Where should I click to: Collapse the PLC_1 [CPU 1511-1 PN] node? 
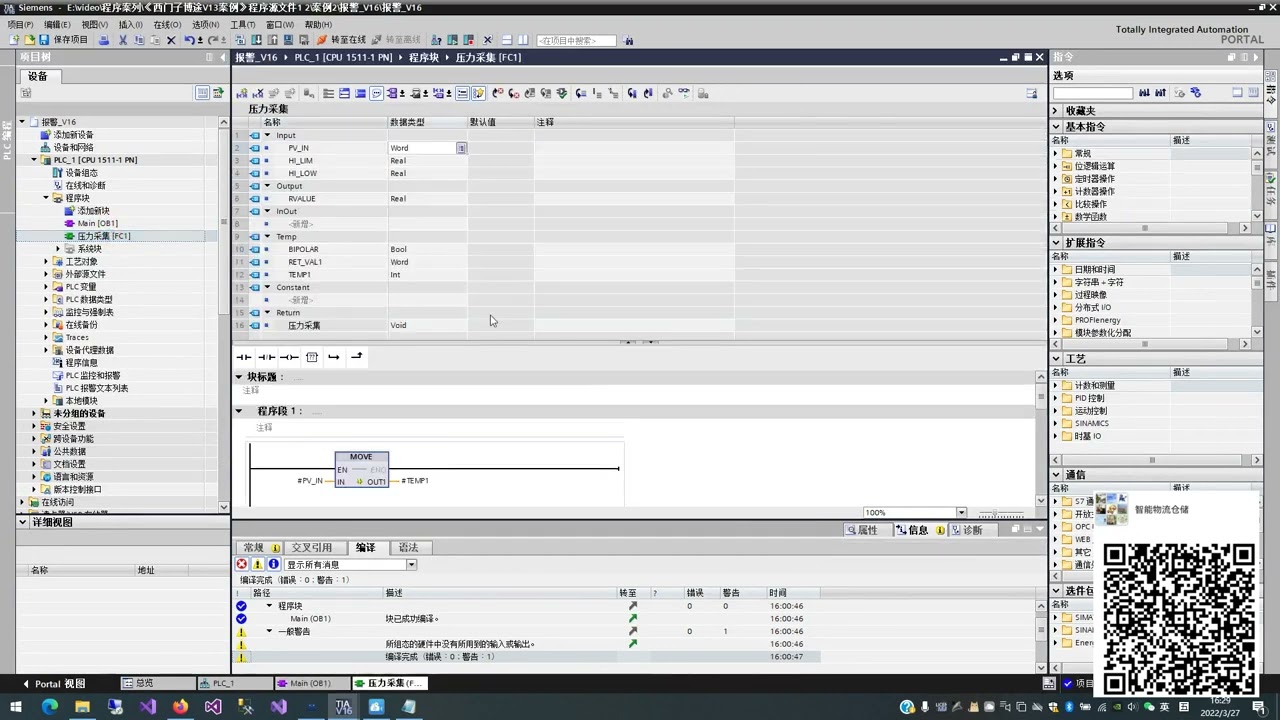[34, 160]
